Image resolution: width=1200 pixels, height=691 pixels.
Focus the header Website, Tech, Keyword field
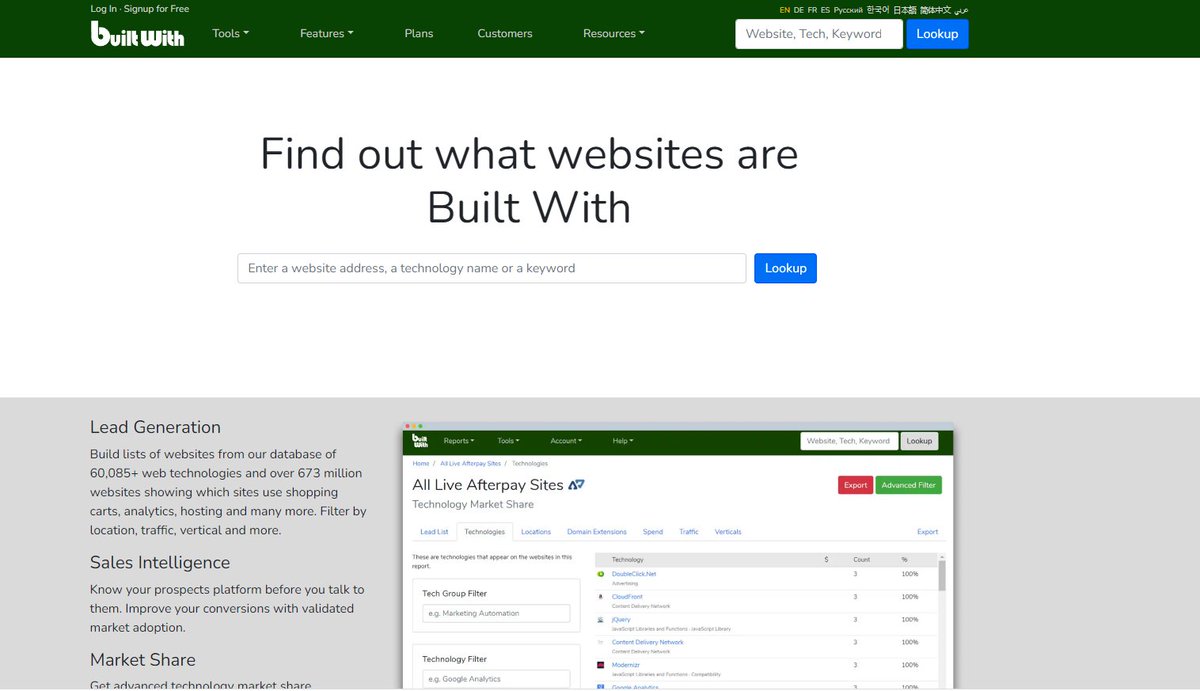tap(819, 34)
